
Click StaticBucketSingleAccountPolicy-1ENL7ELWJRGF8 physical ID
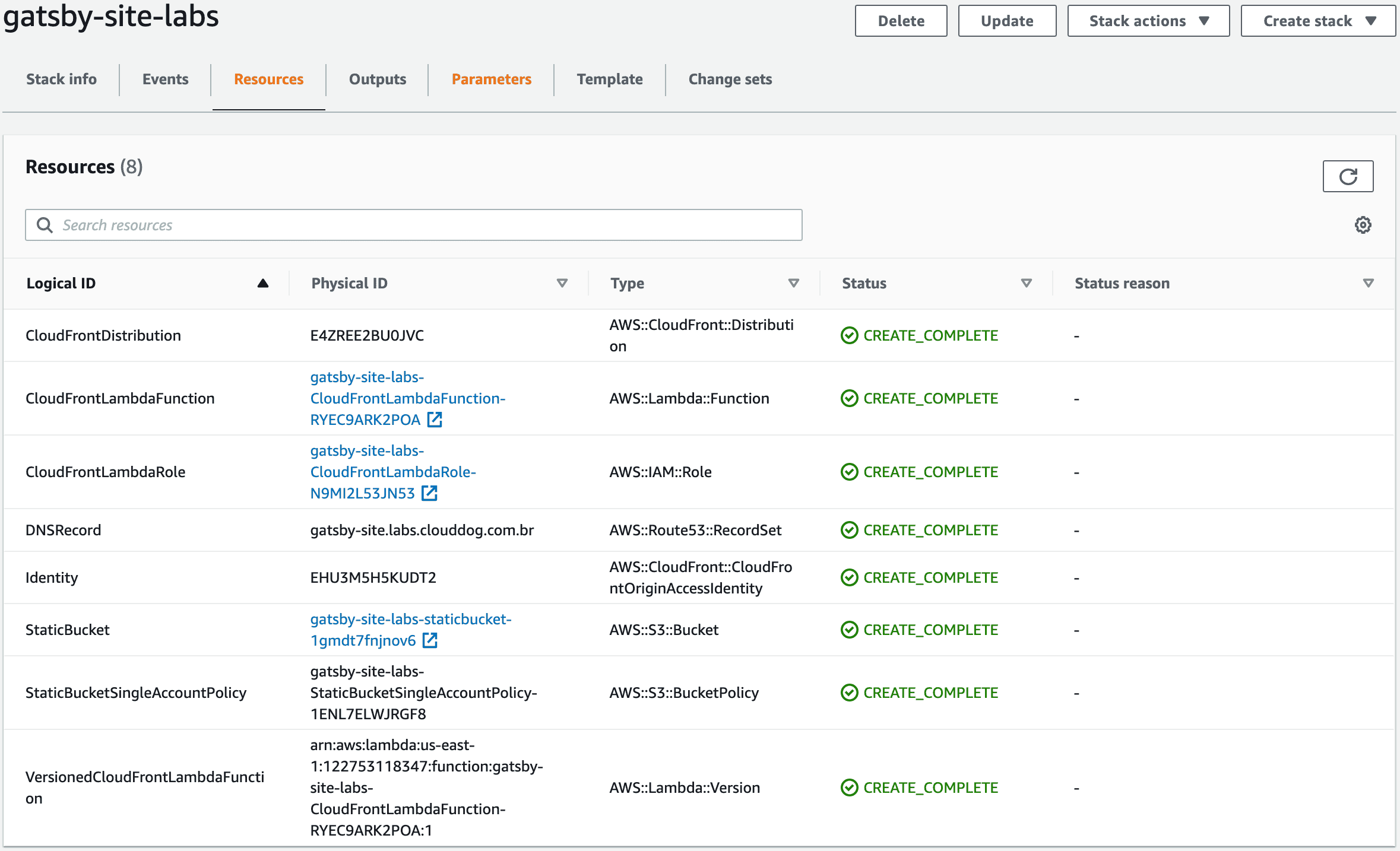click(x=423, y=693)
